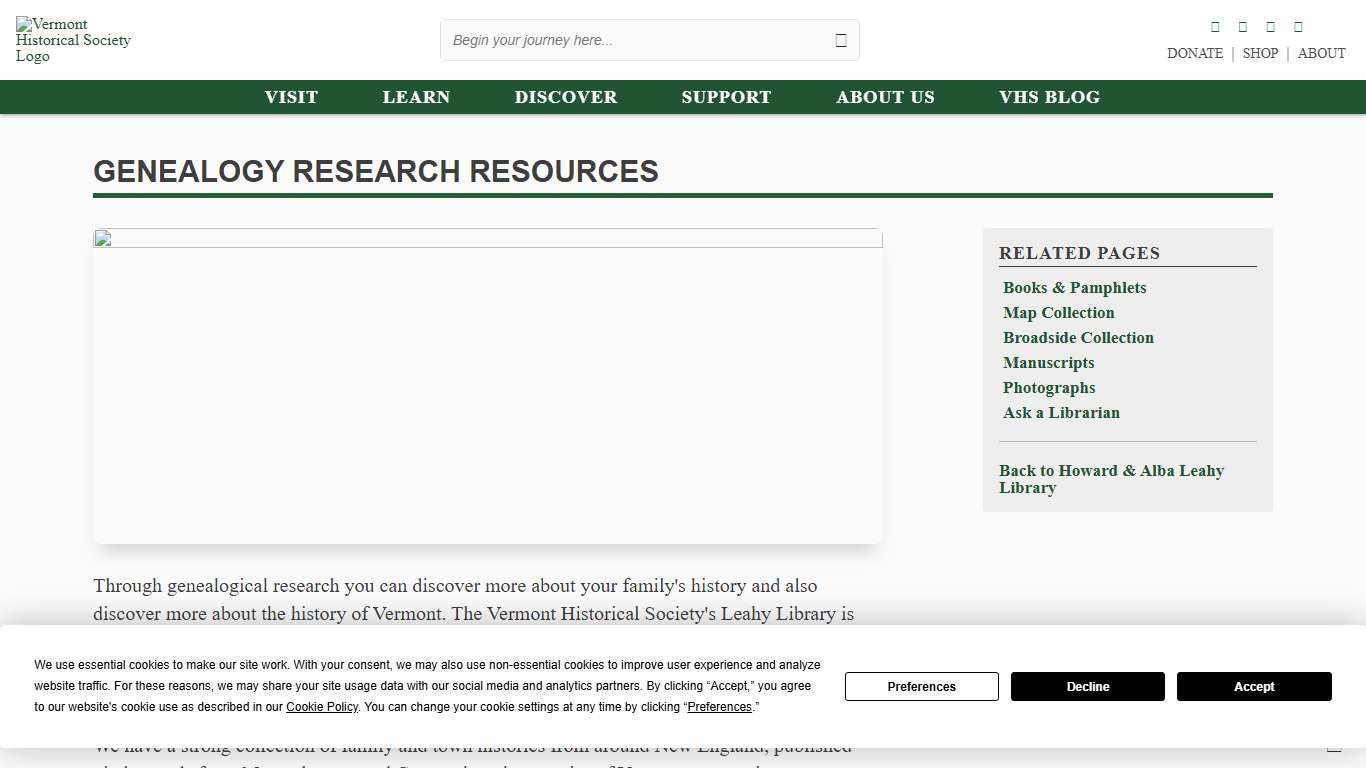Expand the ABOUT US navigation menu
The height and width of the screenshot is (768, 1366).
(885, 97)
